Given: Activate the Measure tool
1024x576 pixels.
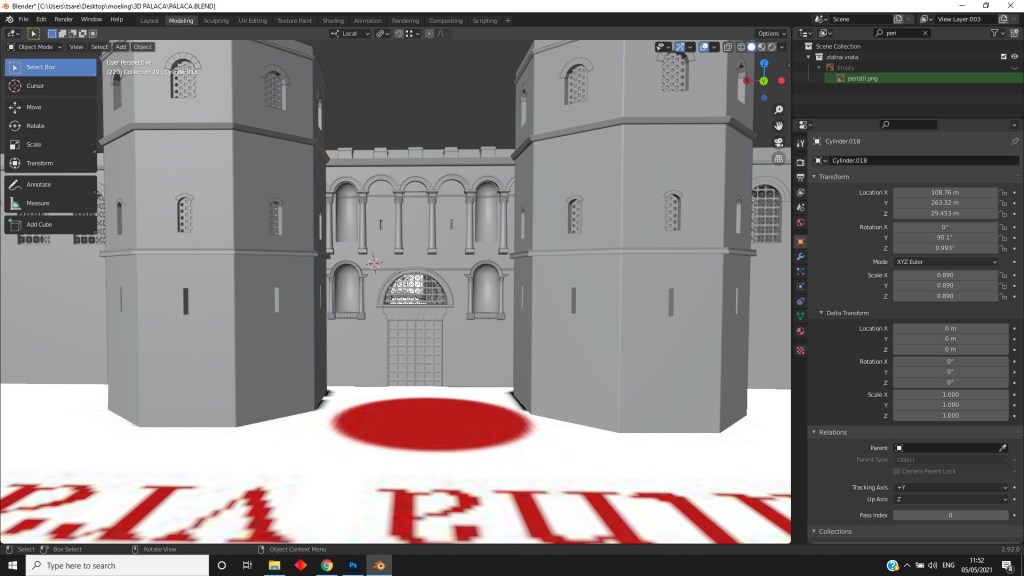Looking at the screenshot, I should click(x=38, y=203).
